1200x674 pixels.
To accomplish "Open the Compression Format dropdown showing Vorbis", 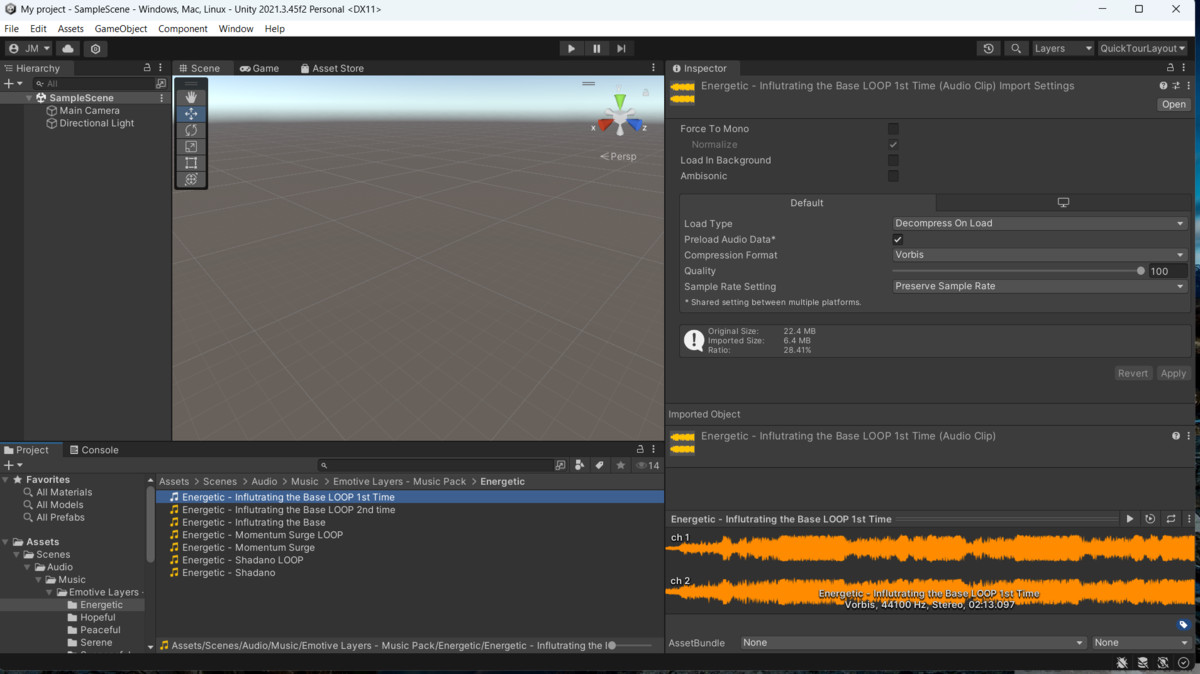I will tap(1039, 255).
